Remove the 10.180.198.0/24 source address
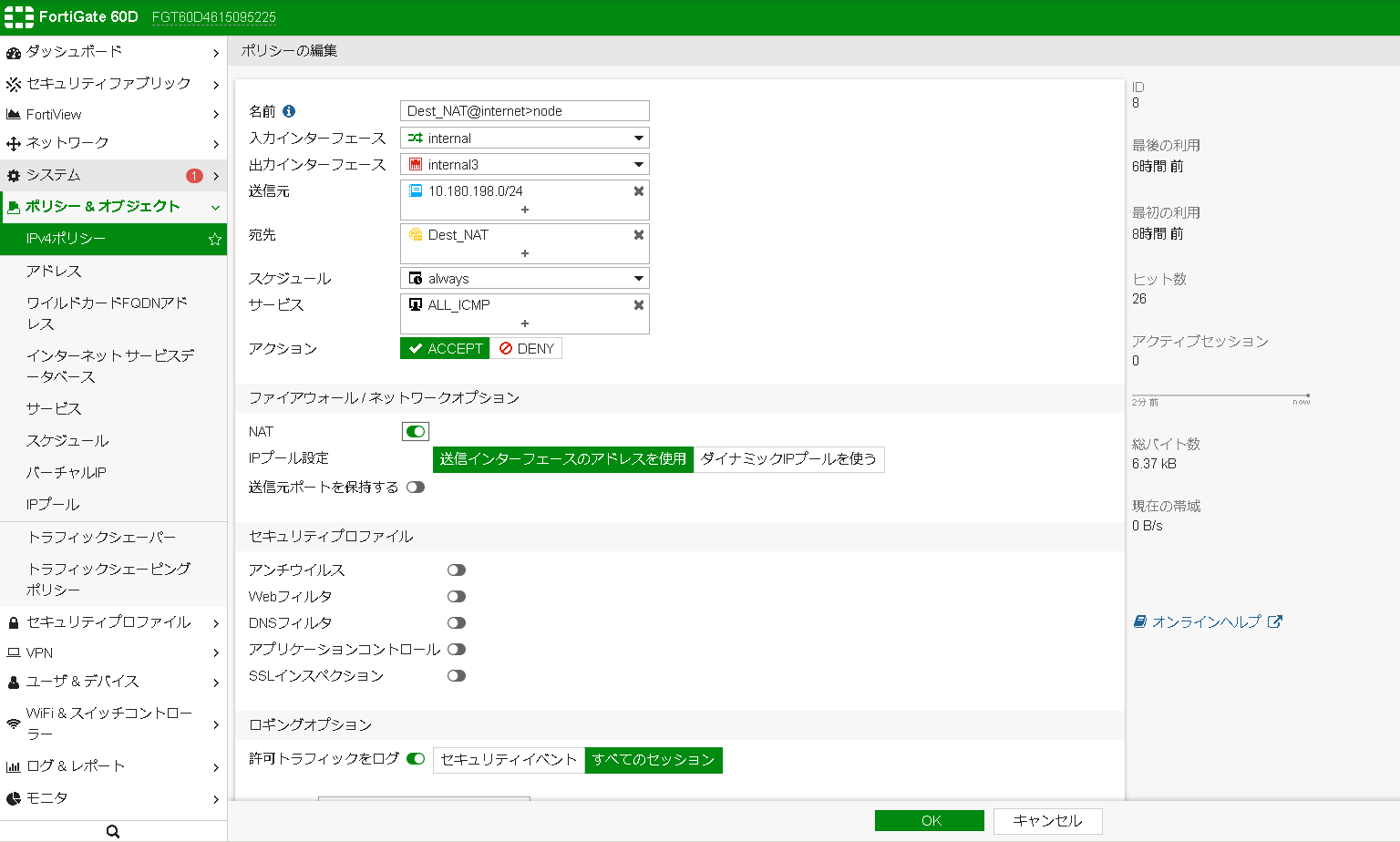1400x842 pixels. [639, 191]
